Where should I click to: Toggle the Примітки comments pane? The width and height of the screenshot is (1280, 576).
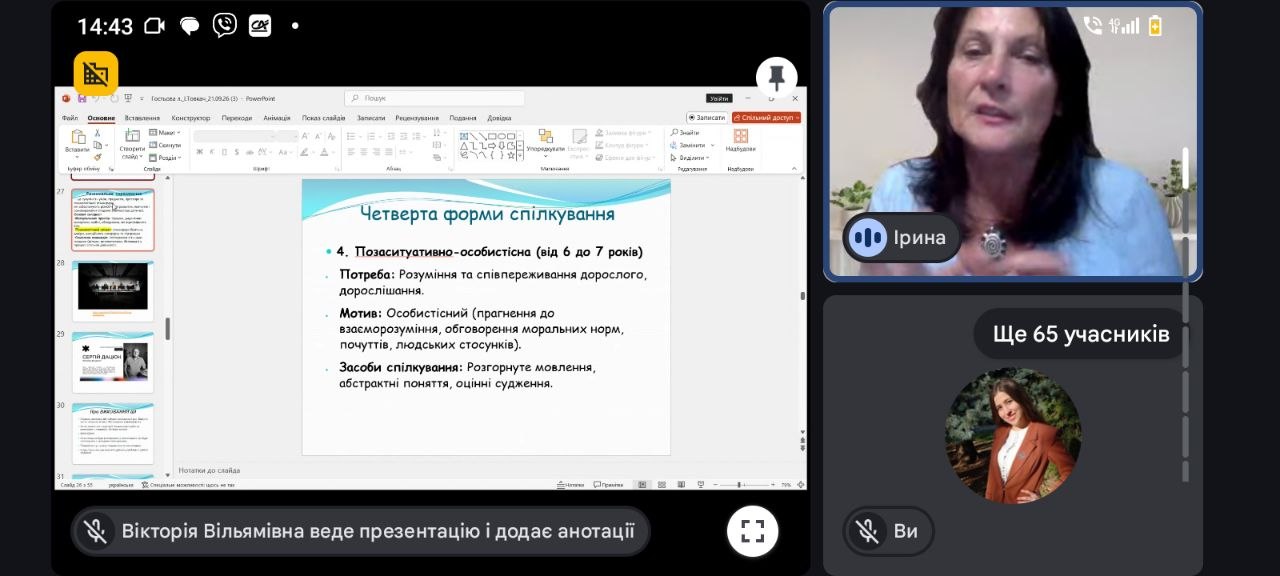[x=607, y=484]
